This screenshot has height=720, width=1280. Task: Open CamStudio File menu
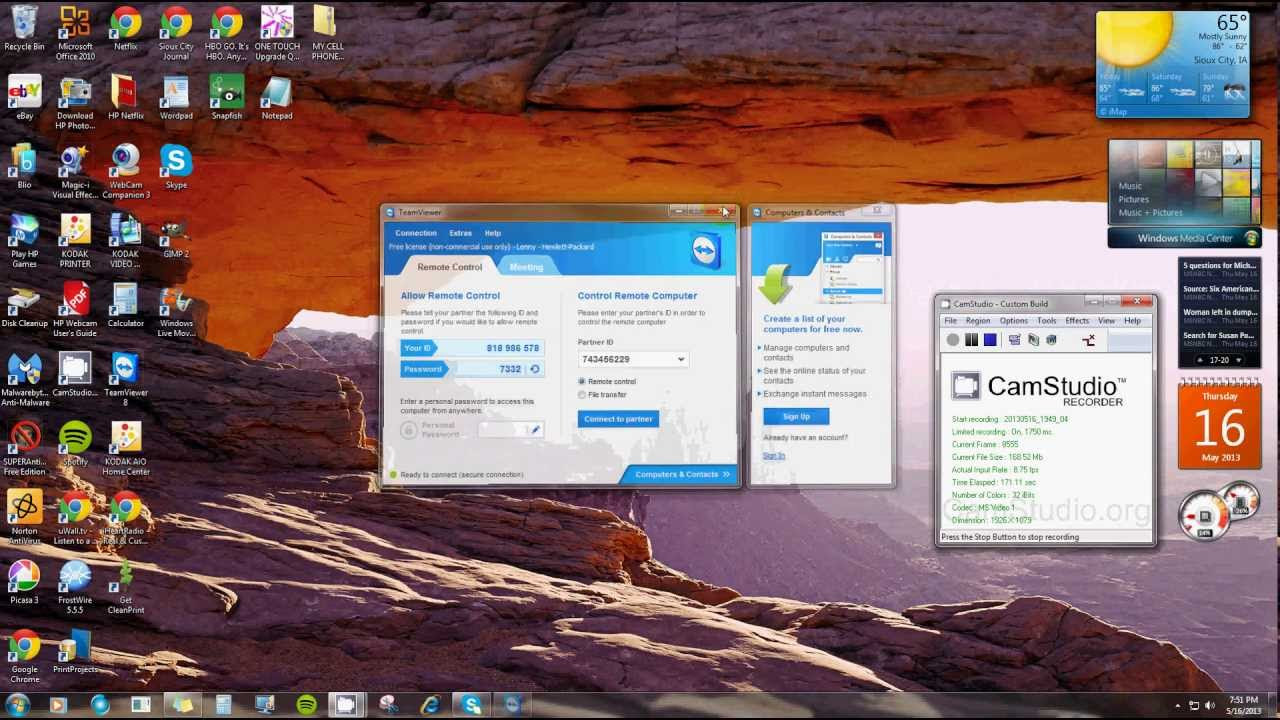click(x=951, y=321)
